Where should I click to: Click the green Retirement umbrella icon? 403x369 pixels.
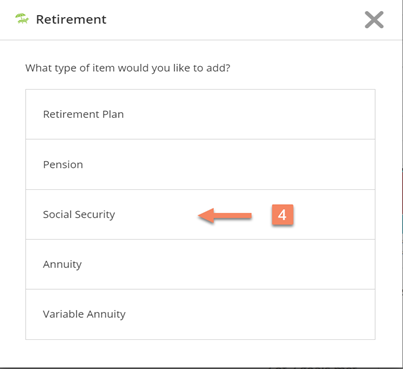[22, 19]
